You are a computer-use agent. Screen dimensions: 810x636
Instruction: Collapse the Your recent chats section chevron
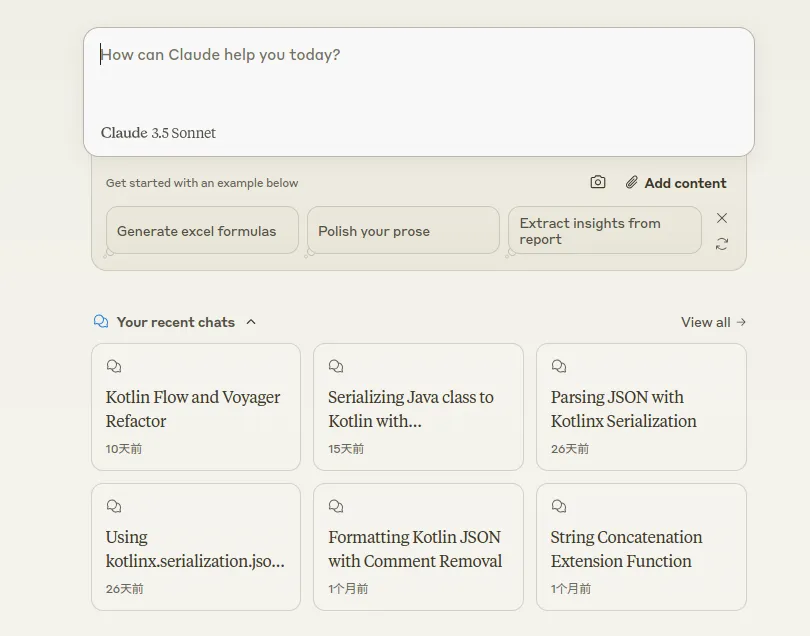(x=251, y=322)
